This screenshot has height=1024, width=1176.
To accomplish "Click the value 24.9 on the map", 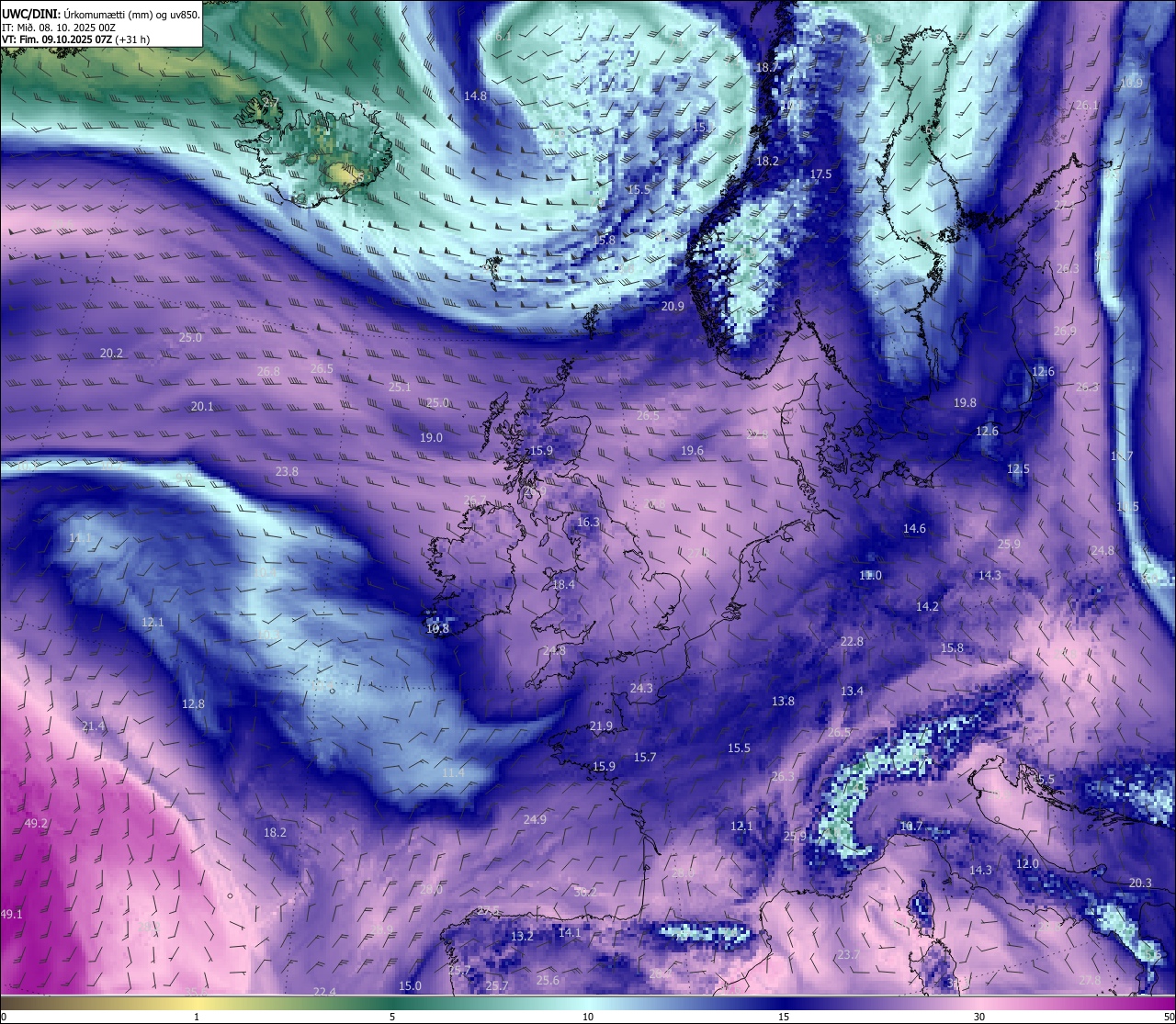I will pyautogui.click(x=535, y=819).
